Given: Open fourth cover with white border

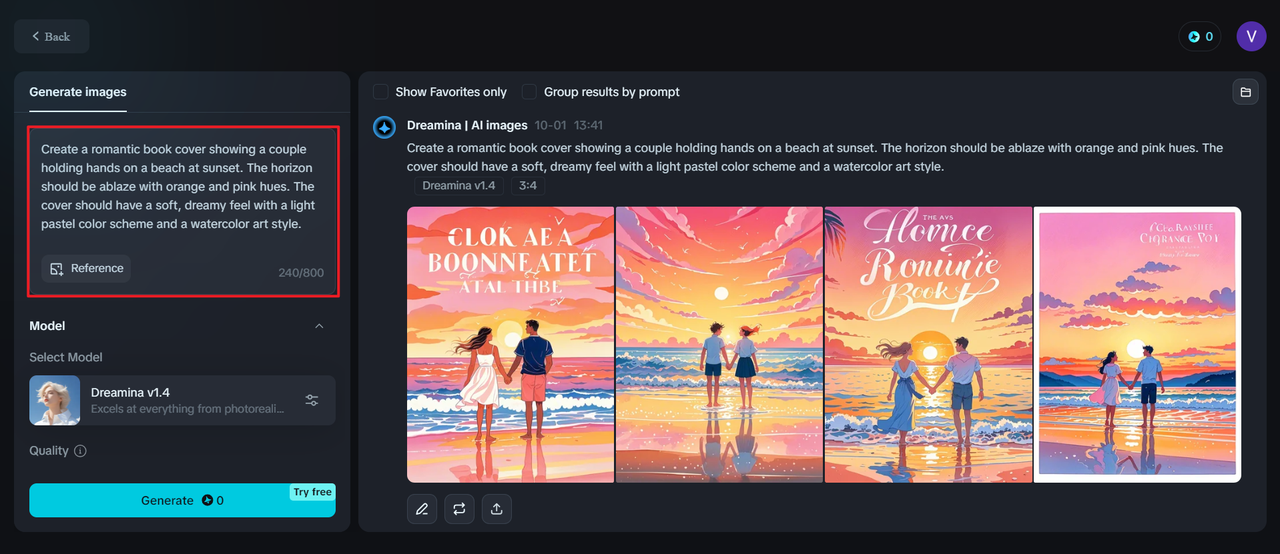Looking at the screenshot, I should [1137, 345].
